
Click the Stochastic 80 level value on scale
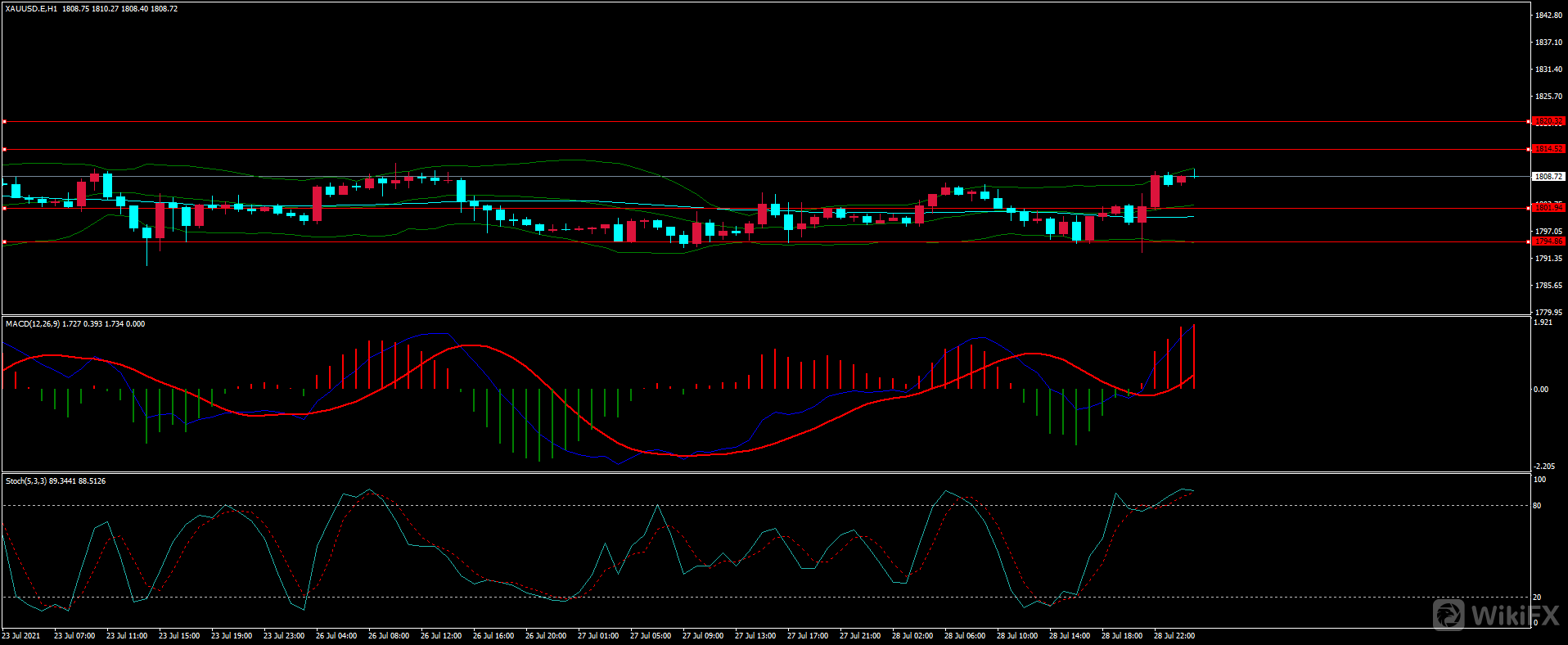tap(1537, 506)
